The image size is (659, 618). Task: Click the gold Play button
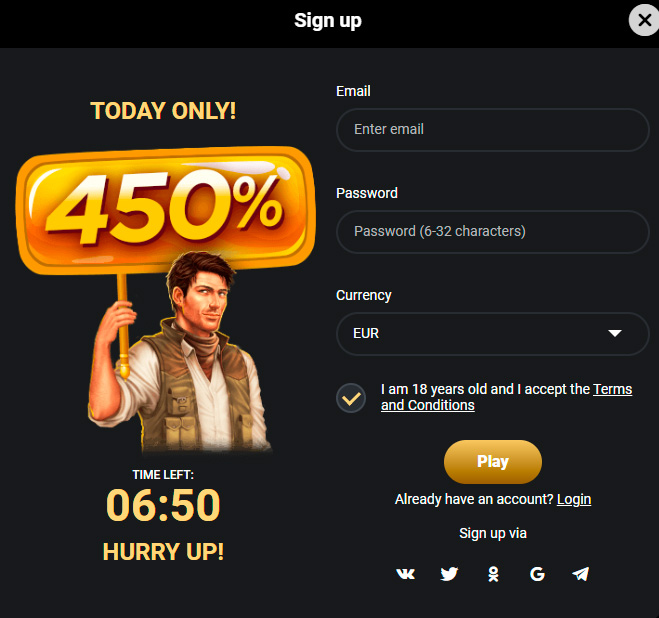pos(493,462)
